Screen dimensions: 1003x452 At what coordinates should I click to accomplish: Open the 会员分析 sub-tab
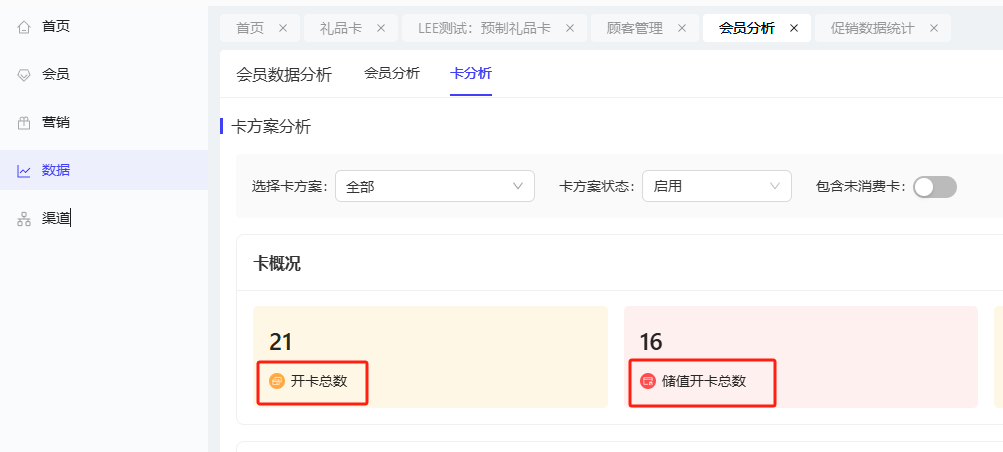click(x=391, y=74)
